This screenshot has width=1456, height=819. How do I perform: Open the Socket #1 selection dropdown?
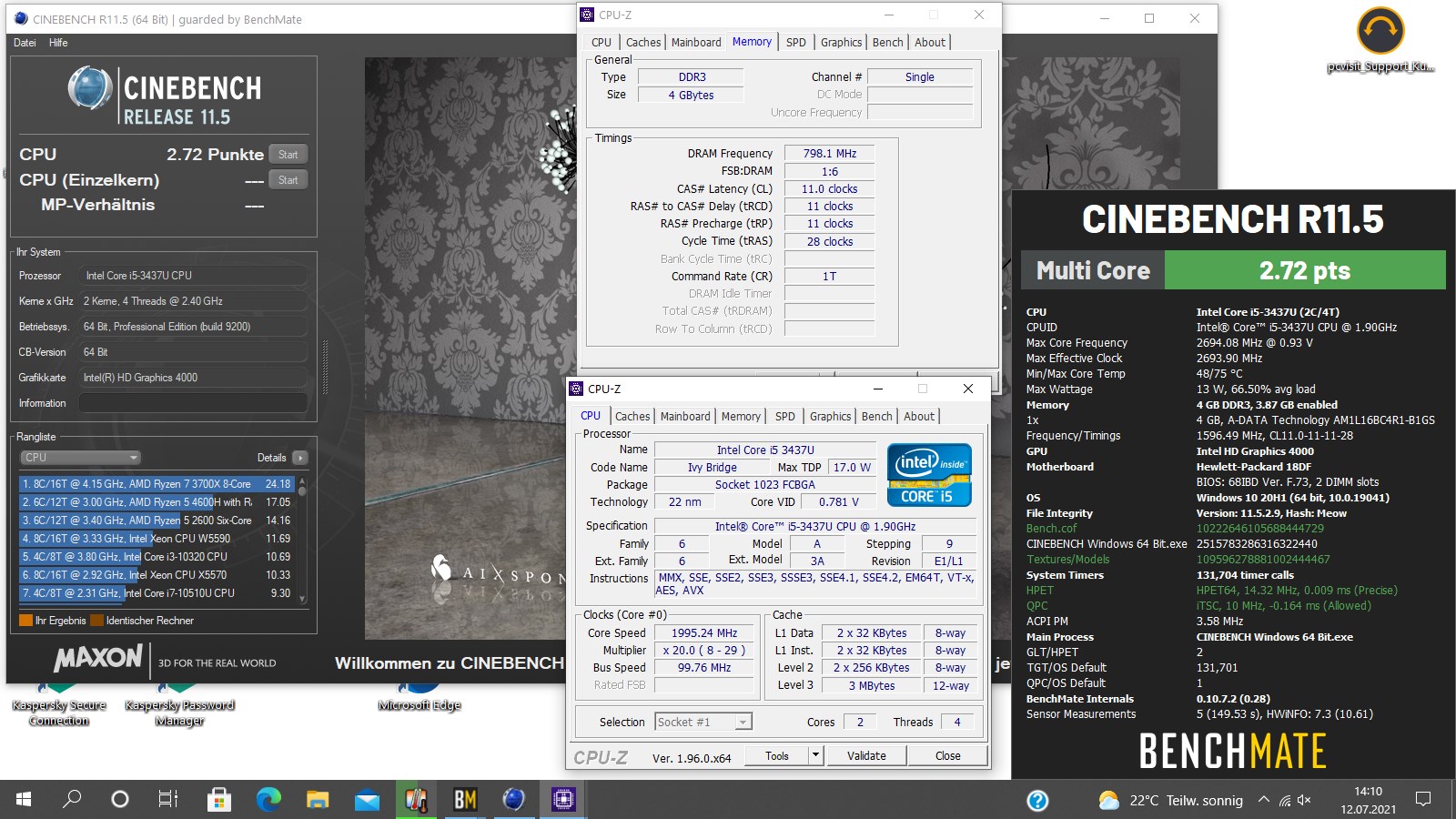point(703,722)
